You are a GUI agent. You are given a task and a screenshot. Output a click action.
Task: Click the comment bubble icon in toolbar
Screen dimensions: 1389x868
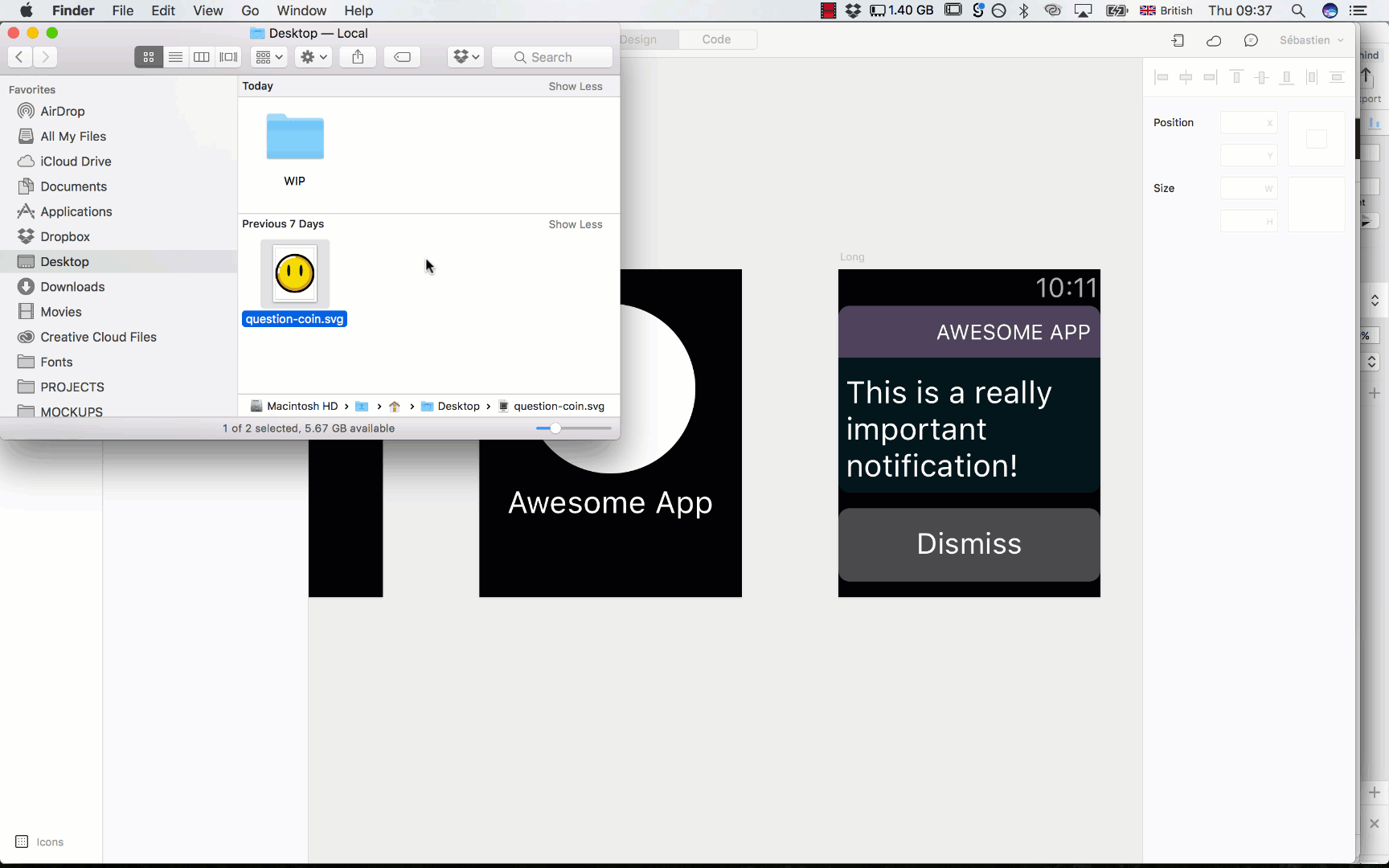click(x=1251, y=40)
